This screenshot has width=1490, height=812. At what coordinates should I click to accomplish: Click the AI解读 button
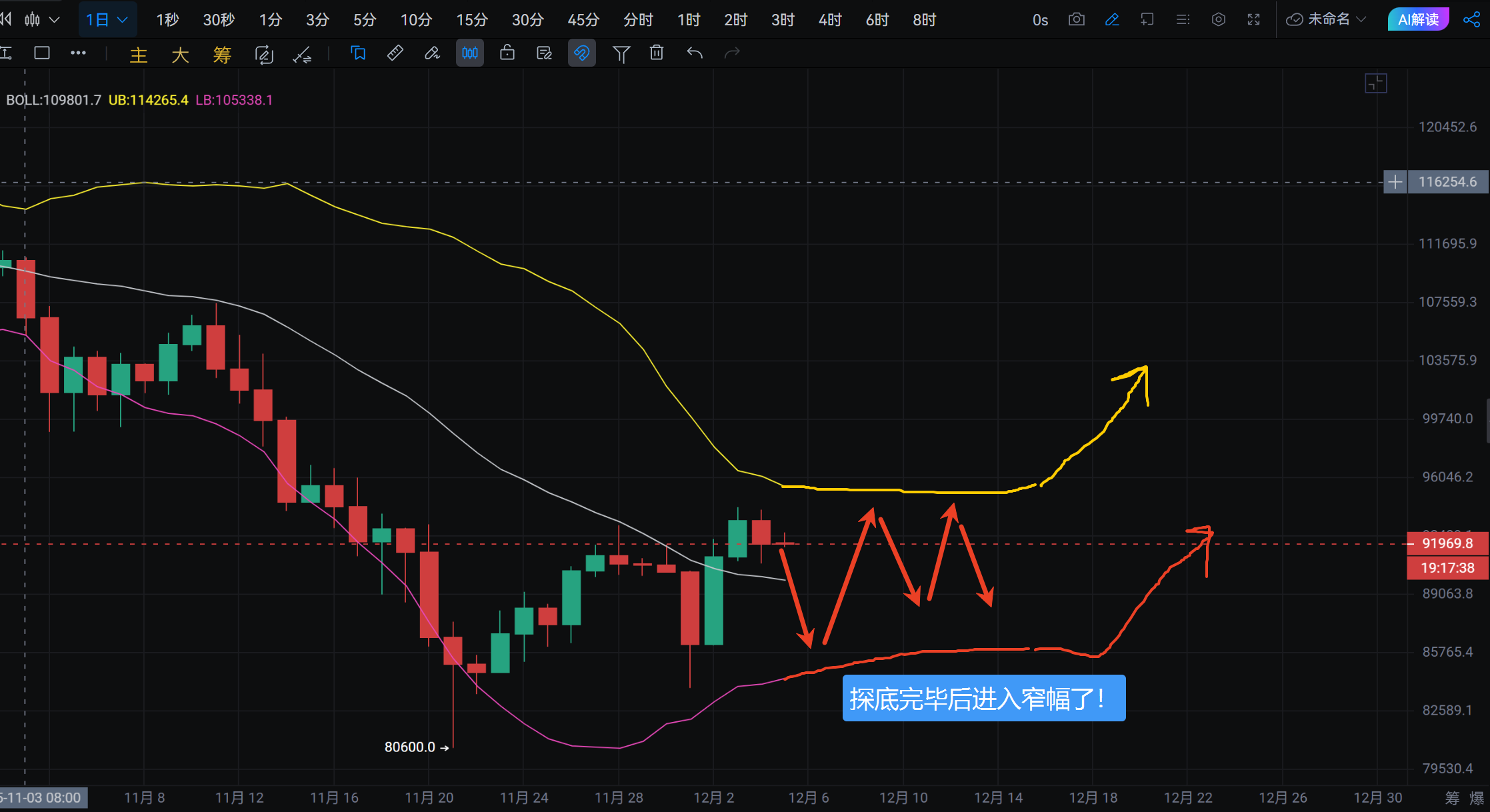click(x=1418, y=19)
